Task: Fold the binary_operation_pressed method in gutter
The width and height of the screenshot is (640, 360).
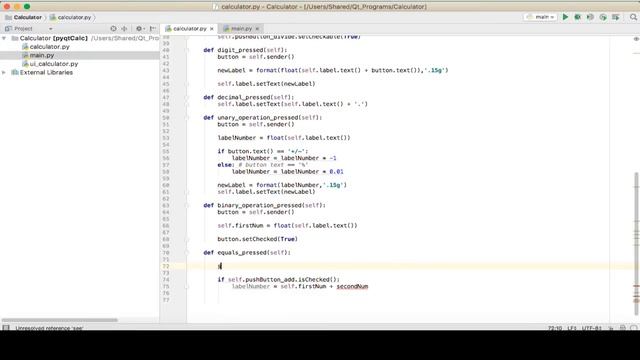Action: coord(187,205)
